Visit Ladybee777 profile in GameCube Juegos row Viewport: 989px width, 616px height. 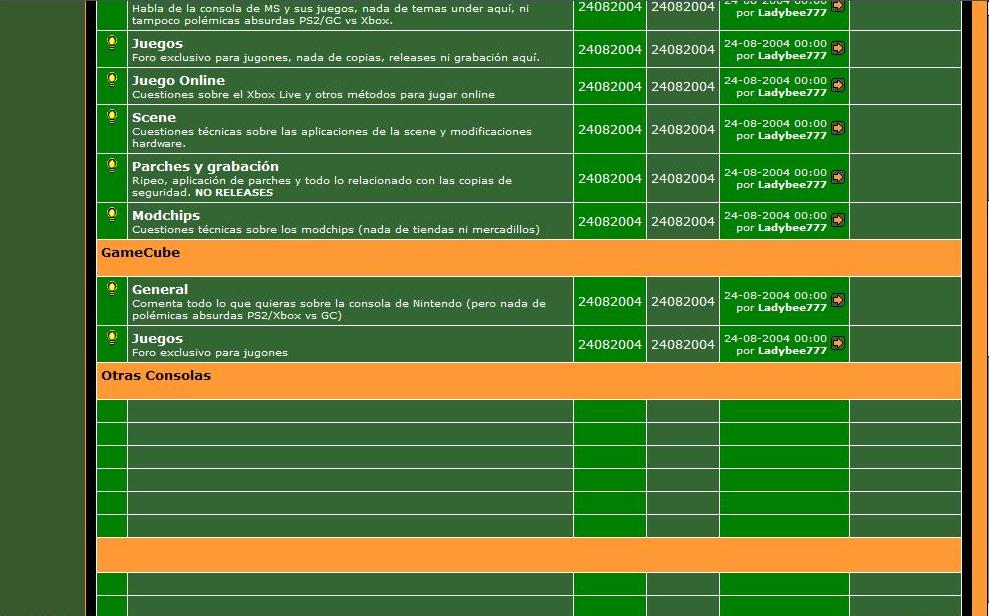pyautogui.click(x=792, y=351)
